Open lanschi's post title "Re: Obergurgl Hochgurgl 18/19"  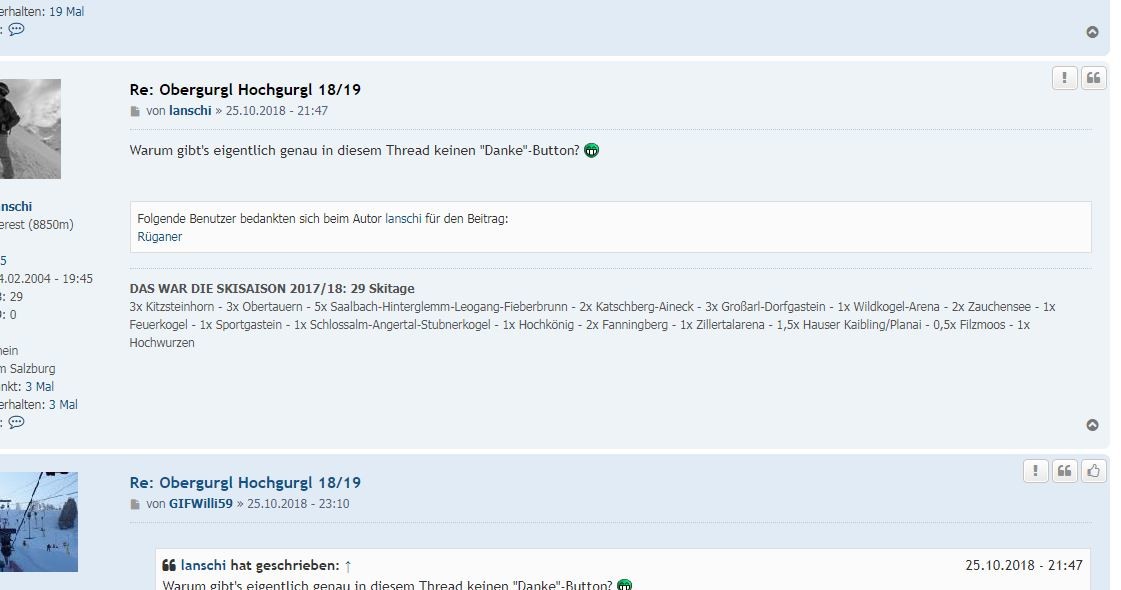click(245, 89)
